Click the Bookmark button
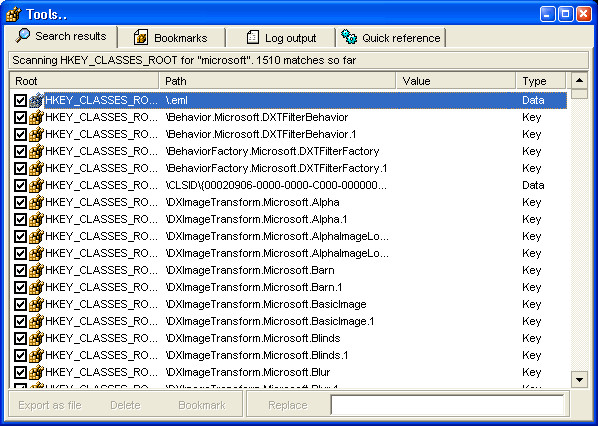The height and width of the screenshot is (426, 598). (202, 405)
